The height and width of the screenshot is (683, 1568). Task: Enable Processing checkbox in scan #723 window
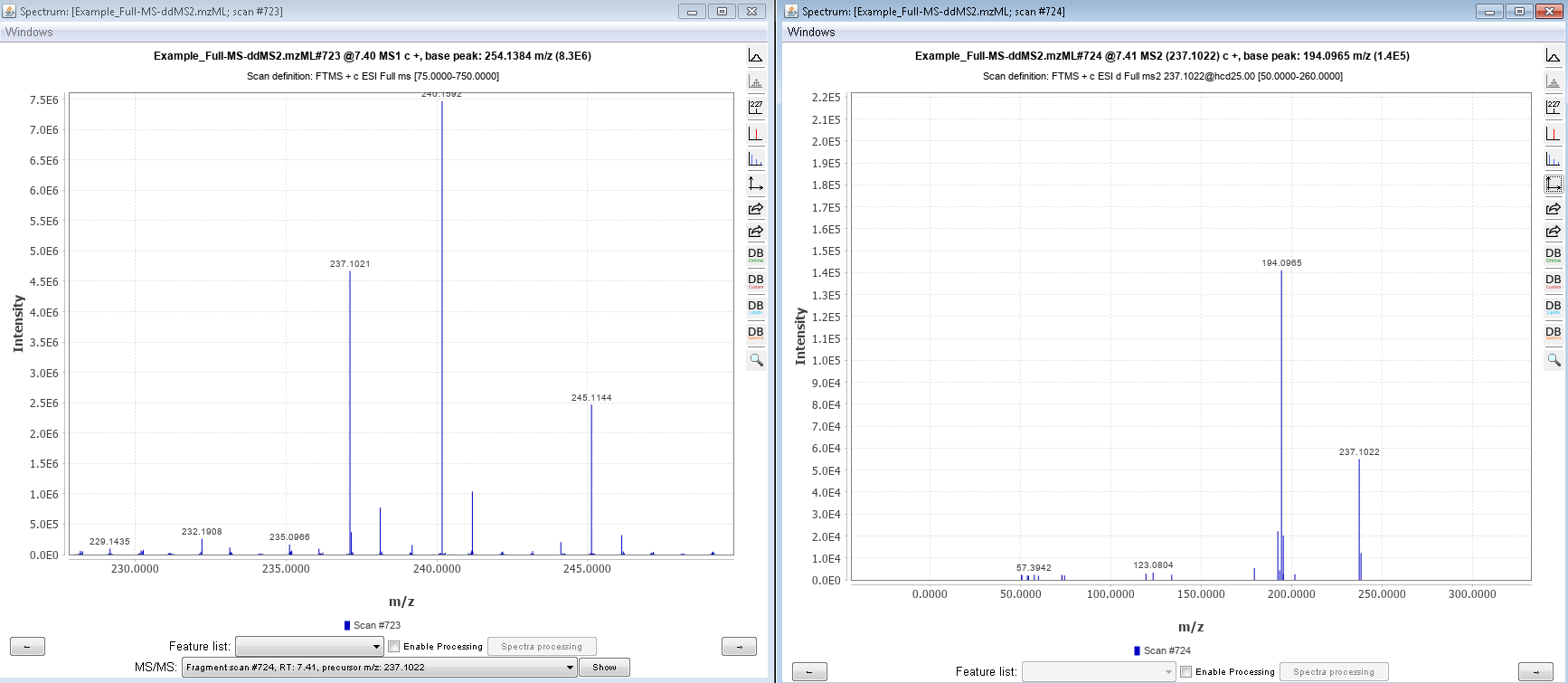[394, 646]
